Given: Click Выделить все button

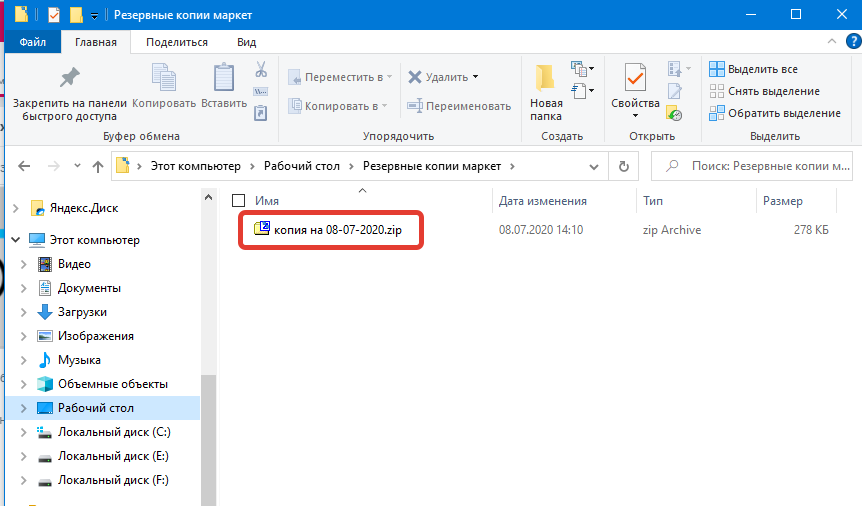Looking at the screenshot, I should pyautogui.click(x=754, y=69).
